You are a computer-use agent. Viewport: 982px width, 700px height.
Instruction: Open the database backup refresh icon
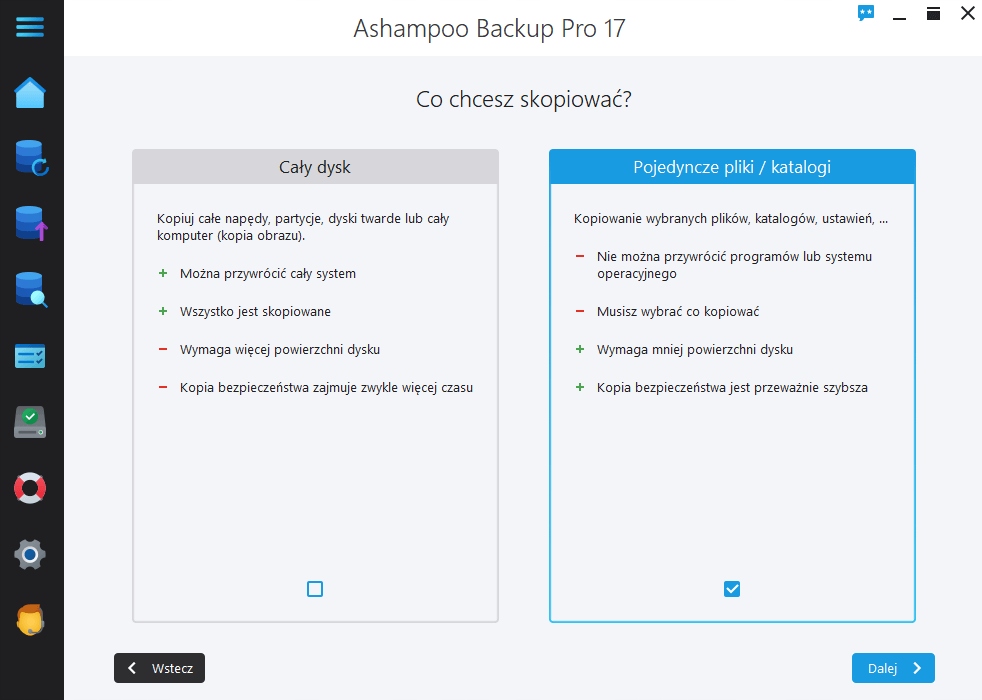(31, 158)
